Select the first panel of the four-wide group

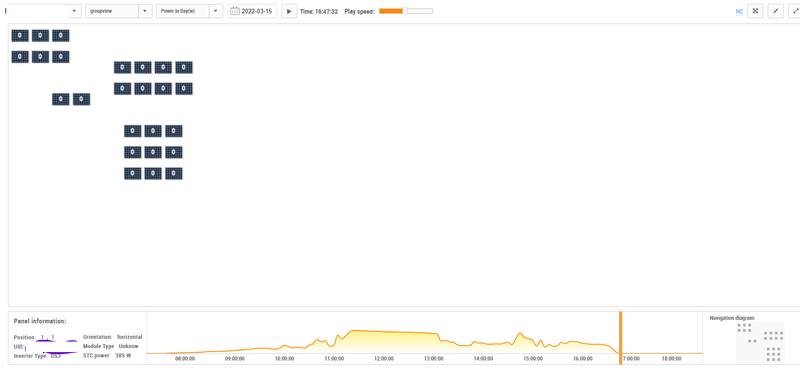[122, 67]
